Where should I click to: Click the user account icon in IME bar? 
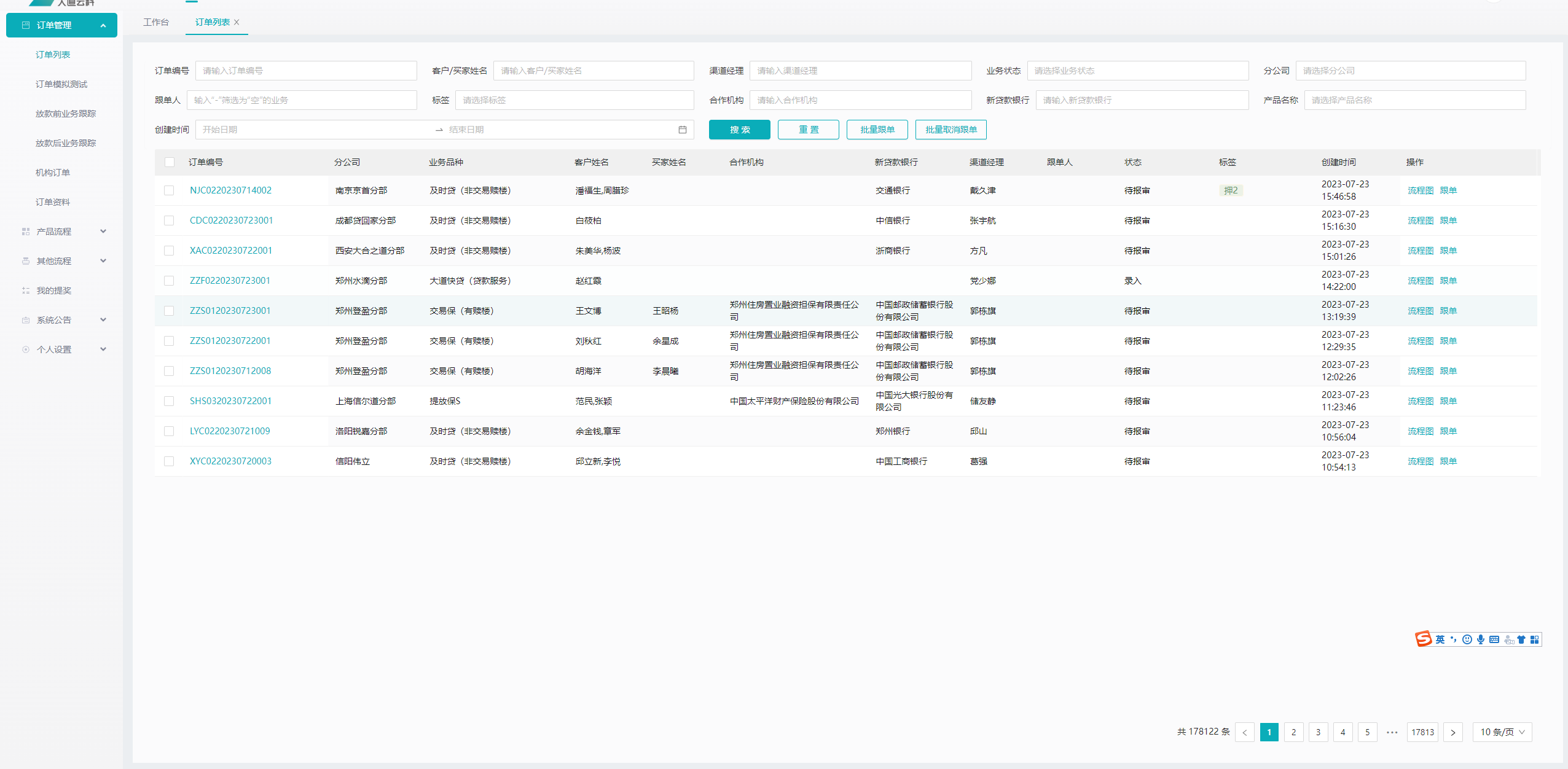point(1508,640)
